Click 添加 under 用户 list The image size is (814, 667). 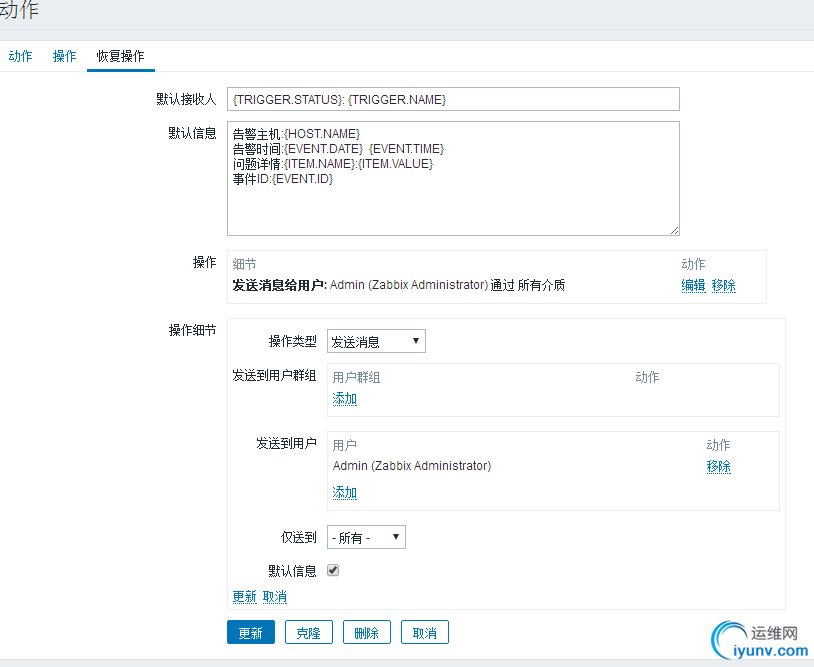[x=345, y=492]
